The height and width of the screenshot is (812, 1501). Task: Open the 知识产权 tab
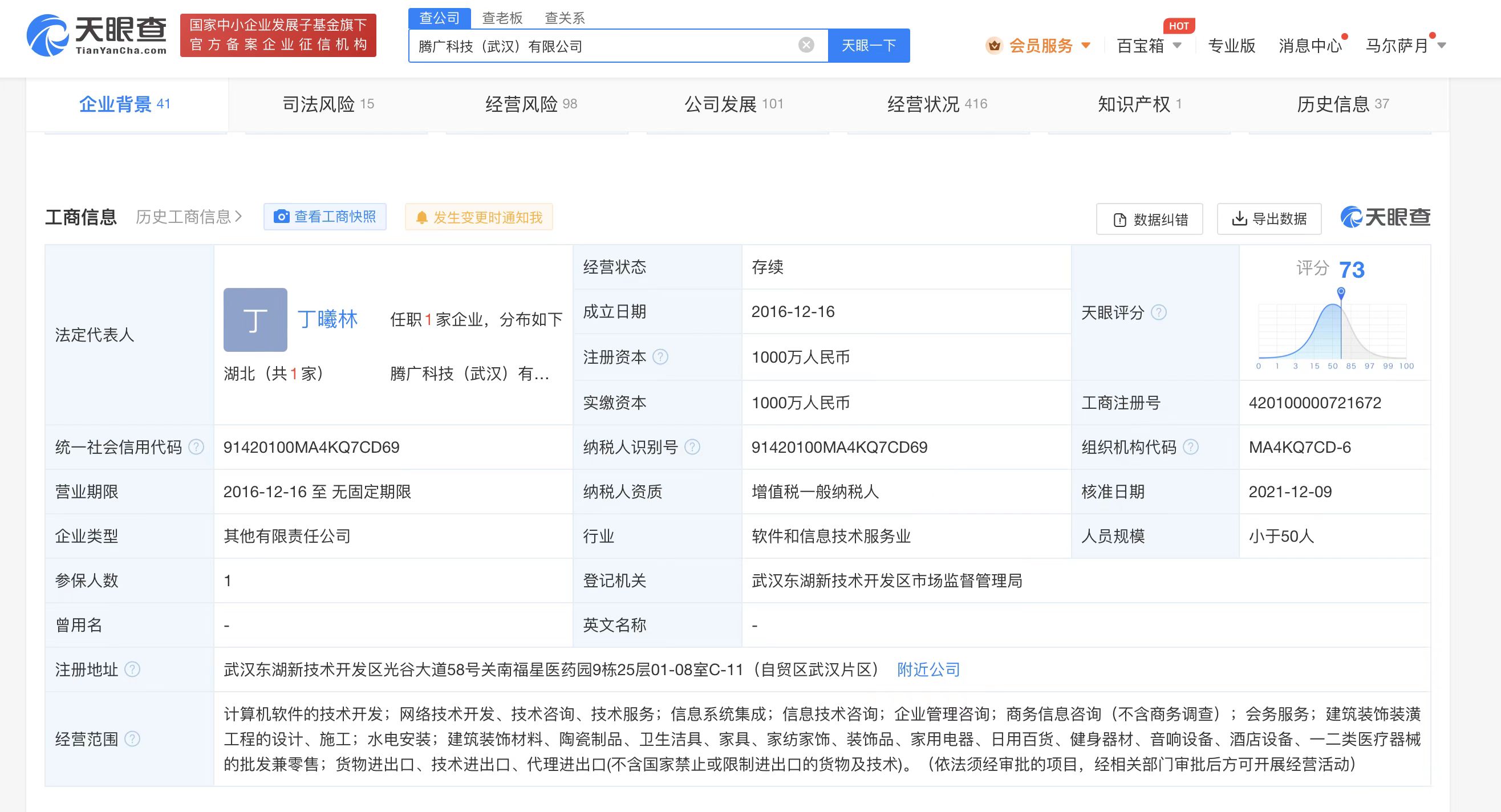click(1139, 104)
